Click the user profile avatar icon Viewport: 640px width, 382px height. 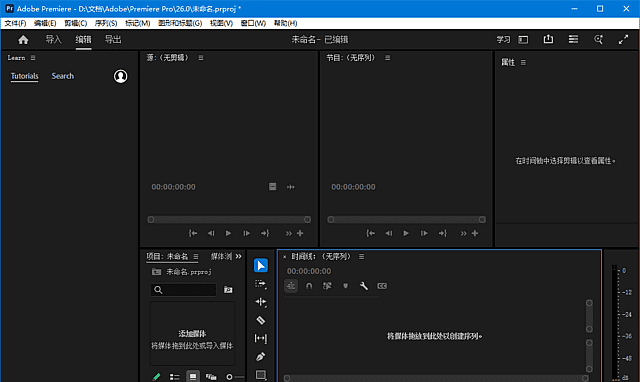120,76
